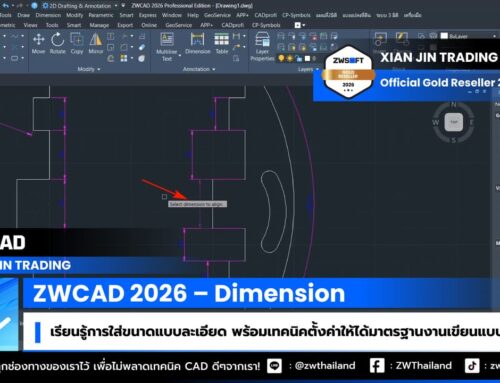Select the Copy tool
500x383 pixels.
point(77,43)
